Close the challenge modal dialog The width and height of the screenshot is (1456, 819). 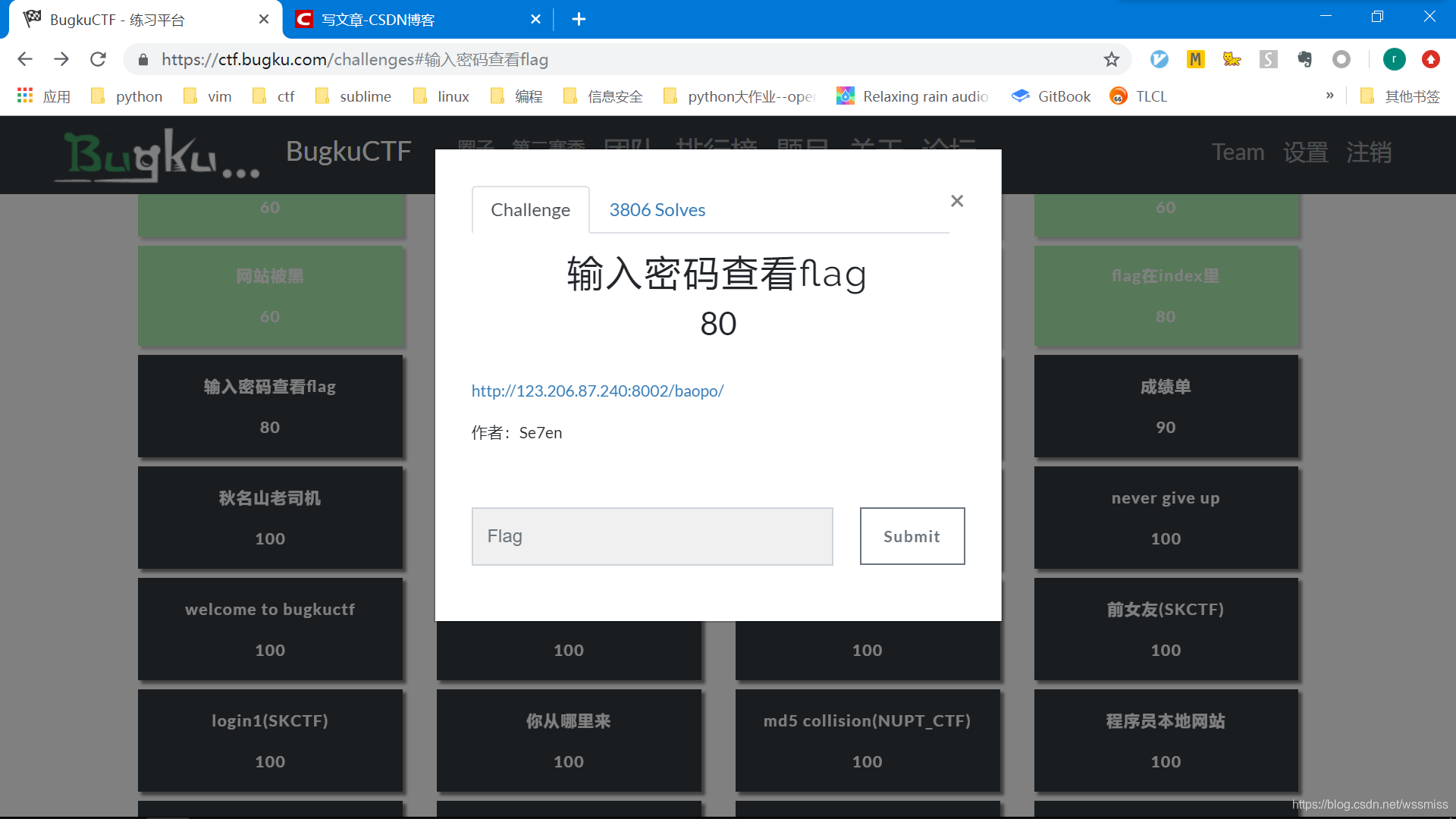pos(957,201)
